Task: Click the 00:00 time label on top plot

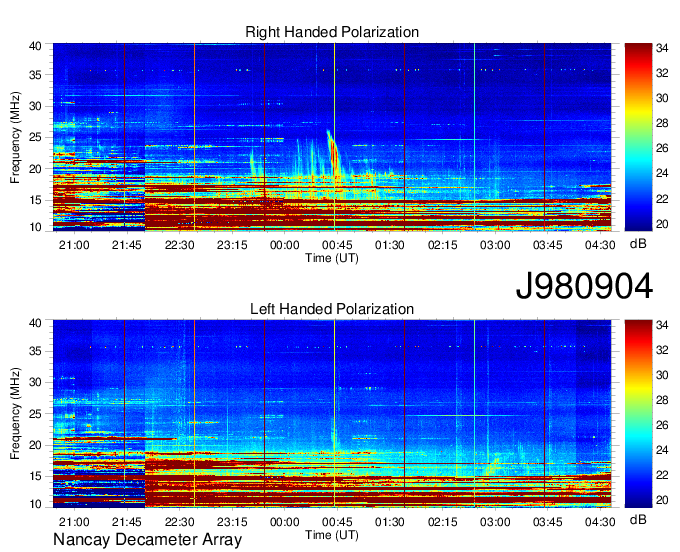Action: tap(284, 245)
